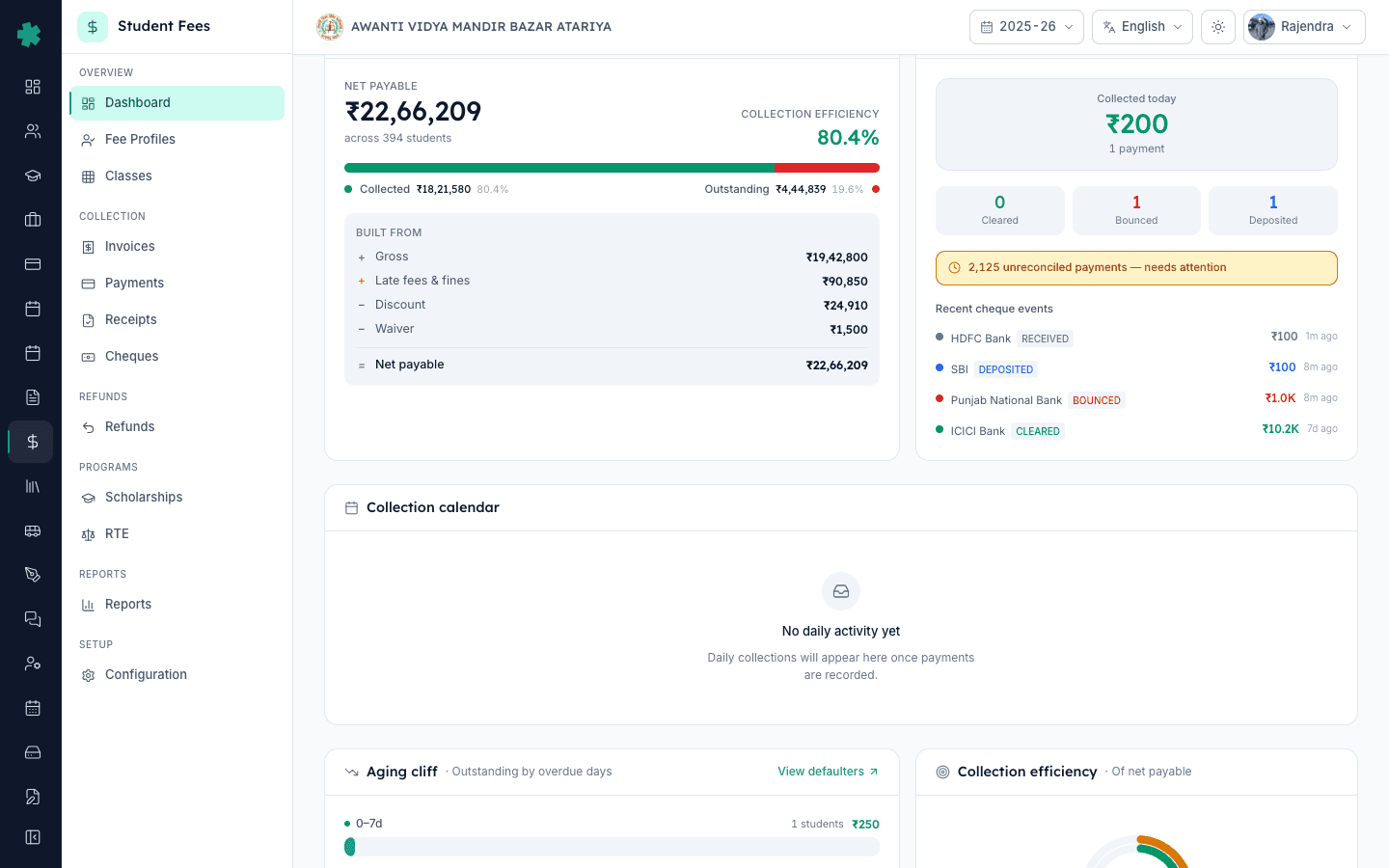Click the SBI DEPOSITED cheque event
Viewport: 1389px width, 868px height.
click(x=1136, y=368)
